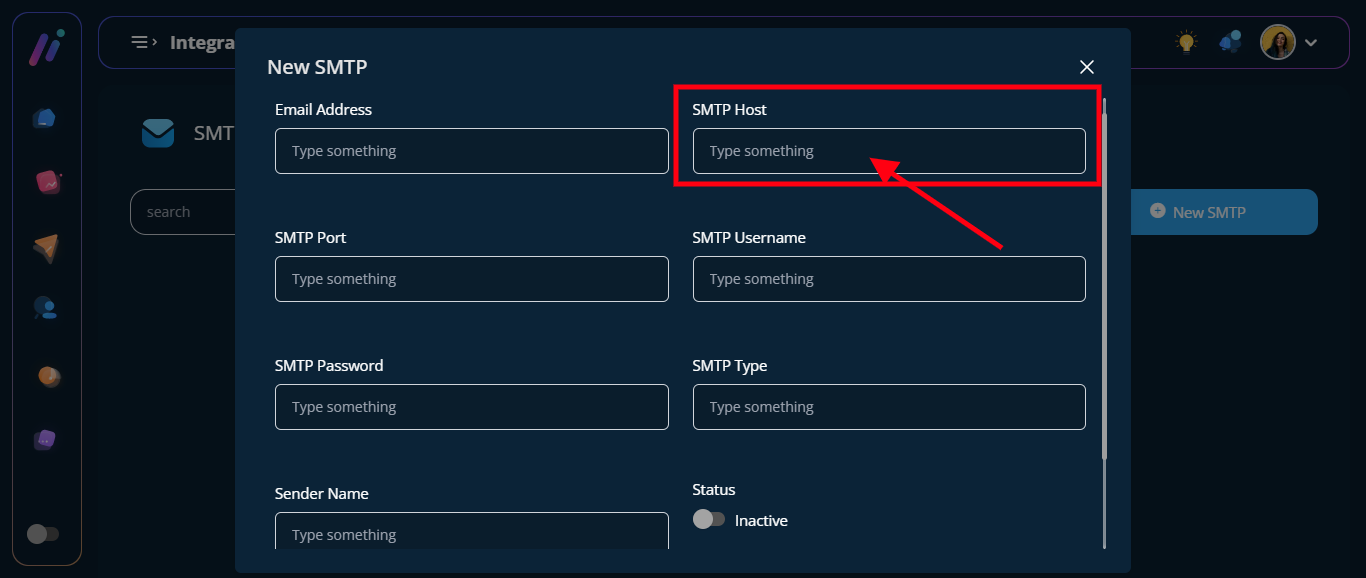Toggle the switch at the sidebar bottom

point(43,534)
